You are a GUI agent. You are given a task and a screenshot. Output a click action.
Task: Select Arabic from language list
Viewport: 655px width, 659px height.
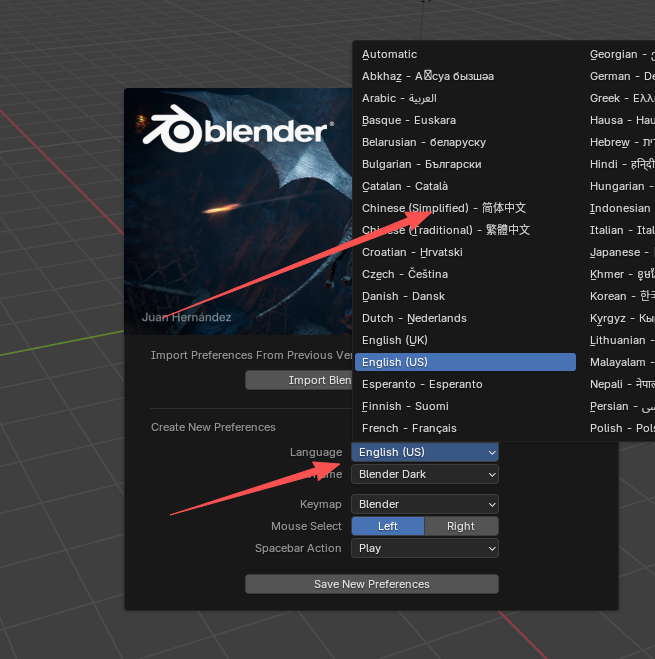[465, 98]
